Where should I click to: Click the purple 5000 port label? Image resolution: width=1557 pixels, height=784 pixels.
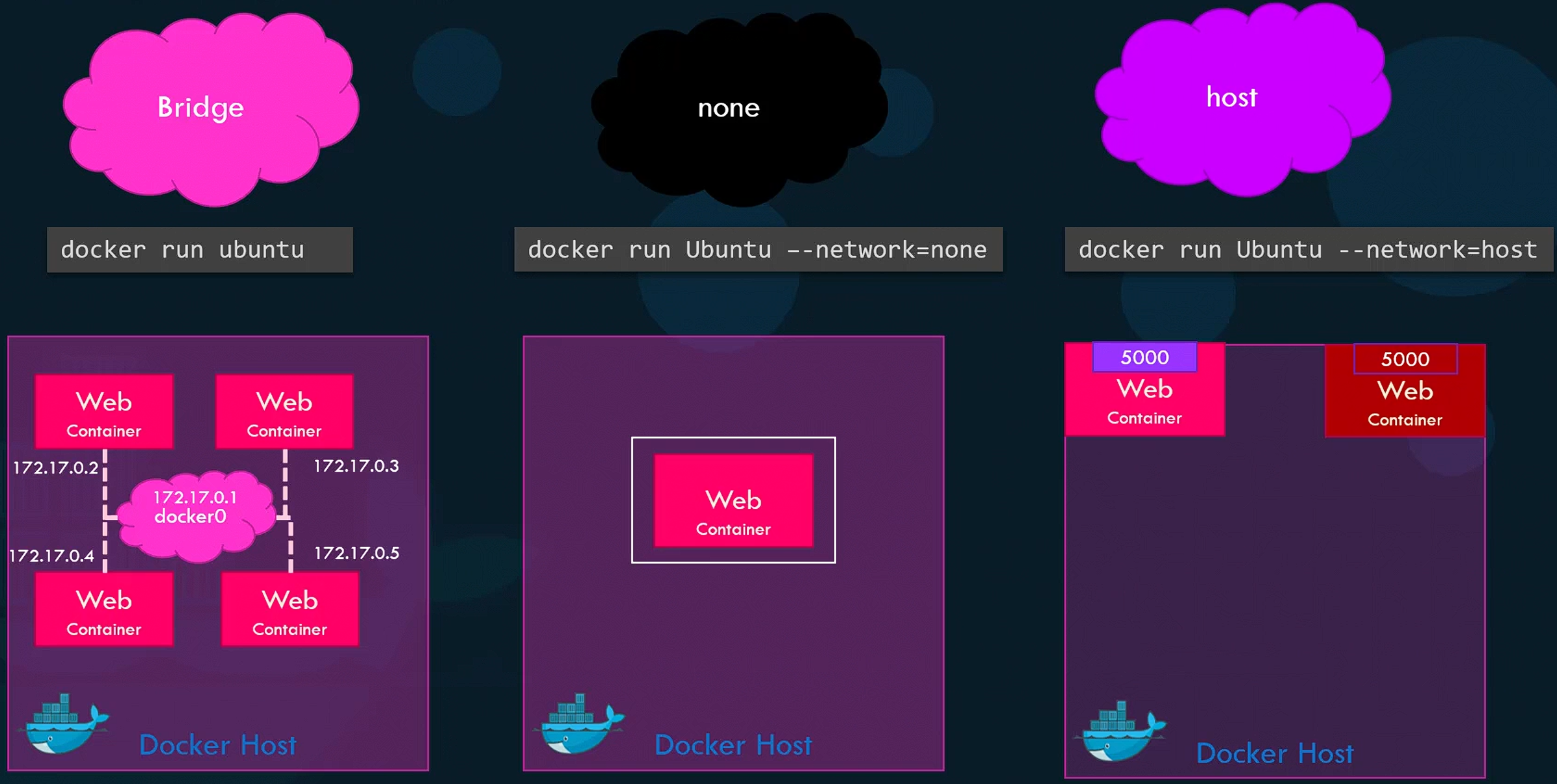1144,357
